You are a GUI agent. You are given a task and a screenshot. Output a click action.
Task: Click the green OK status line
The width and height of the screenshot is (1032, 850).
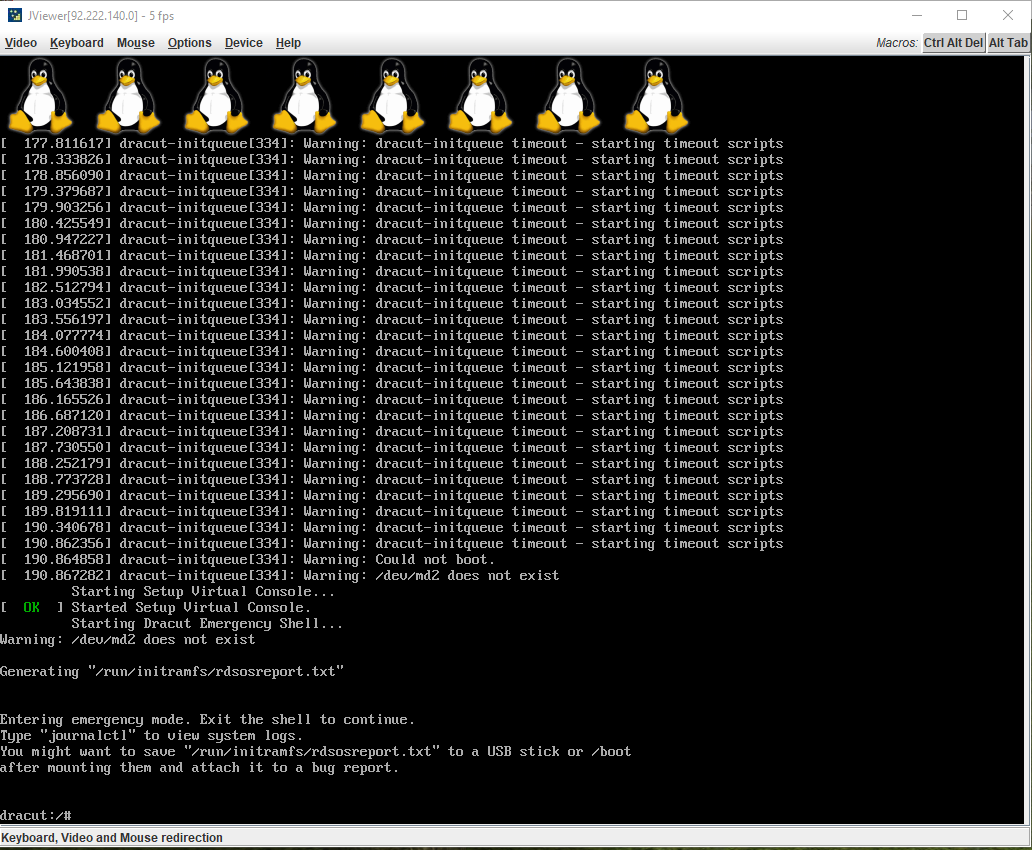[x=32, y=608]
